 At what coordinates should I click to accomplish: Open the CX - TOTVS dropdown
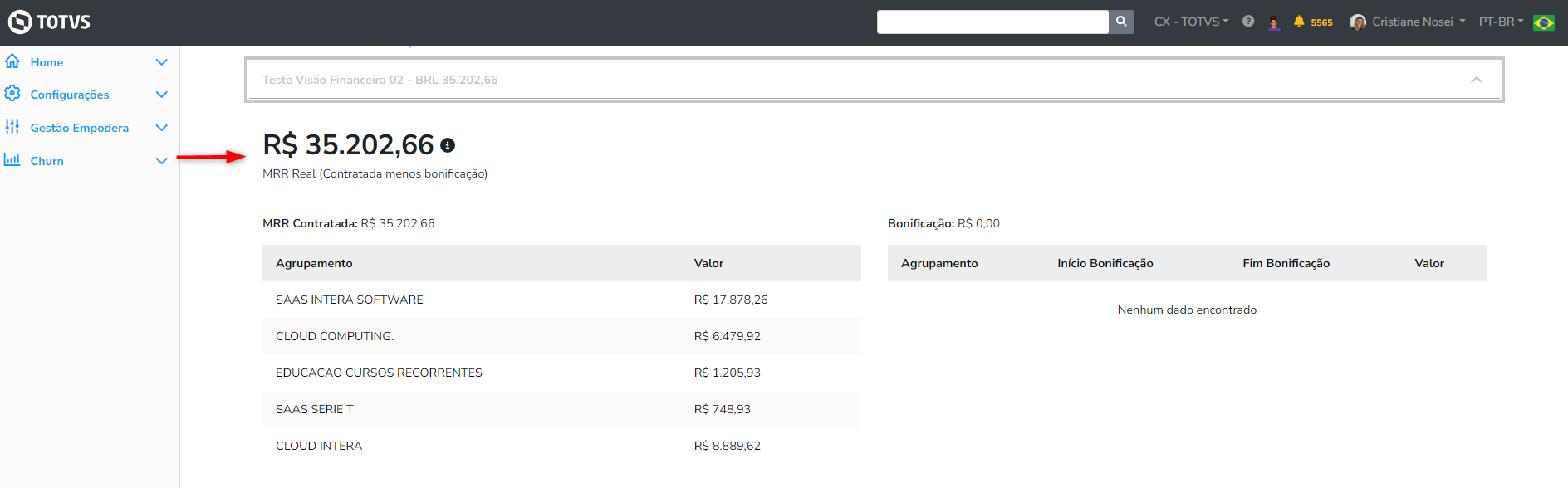(1191, 22)
